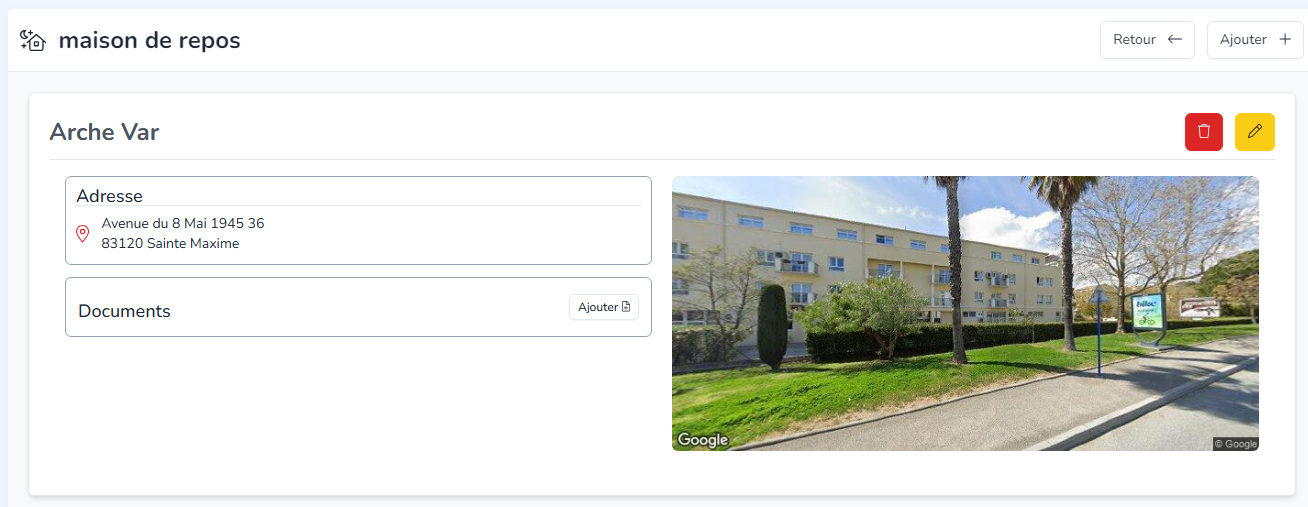Viewport: 1308px width, 507px height.
Task: Go back using the Retour button
Action: (x=1147, y=40)
